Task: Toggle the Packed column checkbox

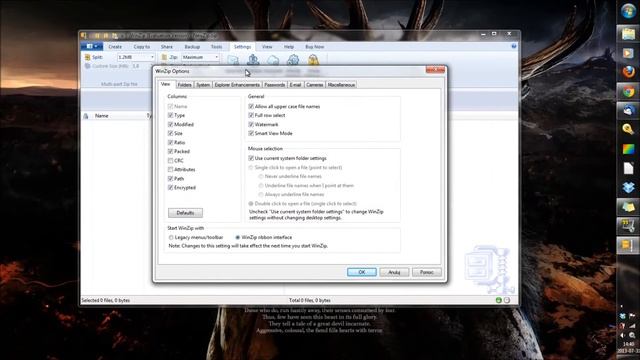Action: coord(170,151)
